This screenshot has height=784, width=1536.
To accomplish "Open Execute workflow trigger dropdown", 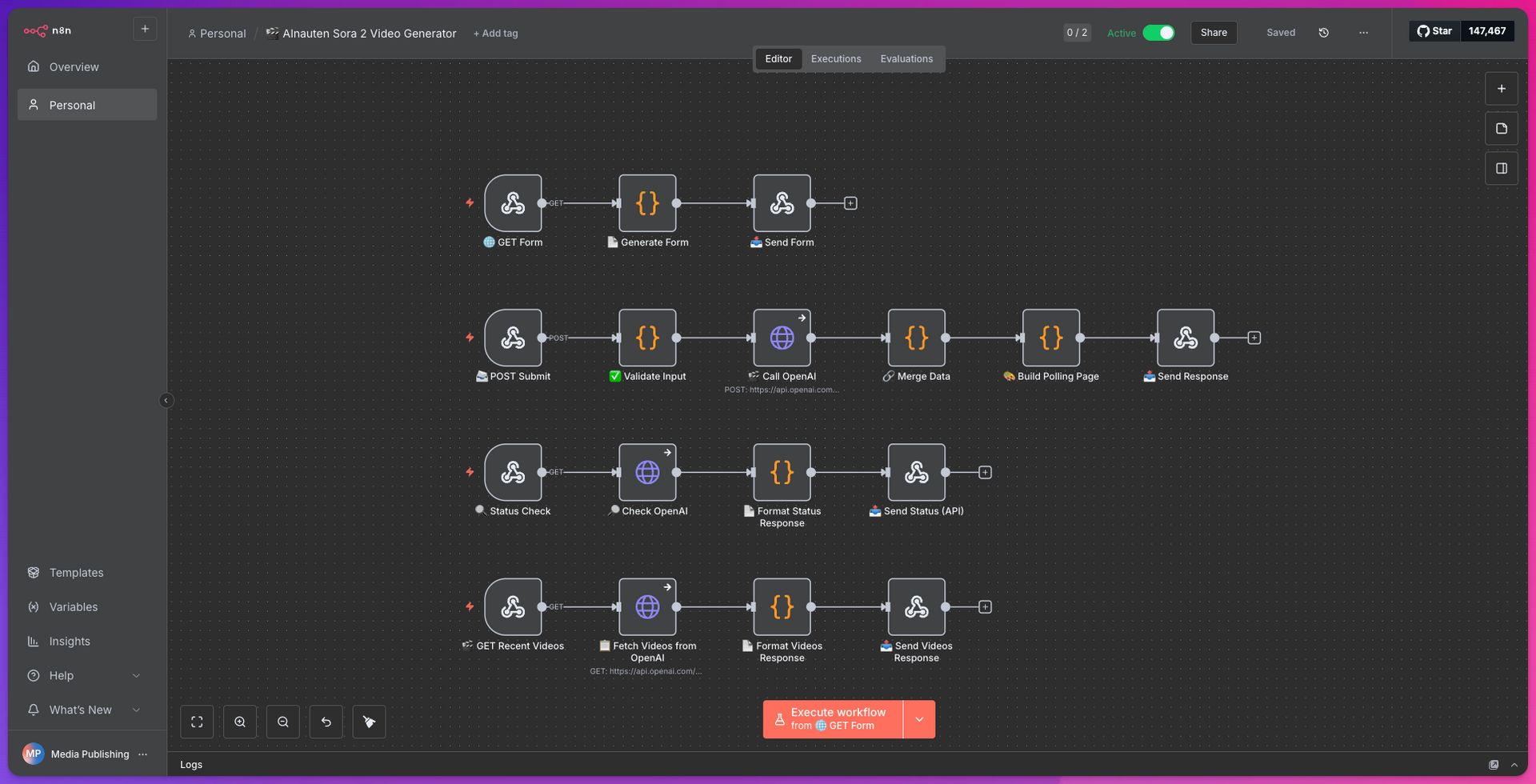I will [919, 719].
